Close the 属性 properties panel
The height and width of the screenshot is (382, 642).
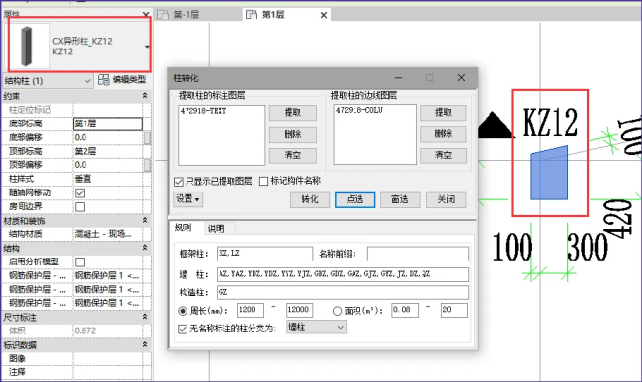pyautogui.click(x=146, y=14)
